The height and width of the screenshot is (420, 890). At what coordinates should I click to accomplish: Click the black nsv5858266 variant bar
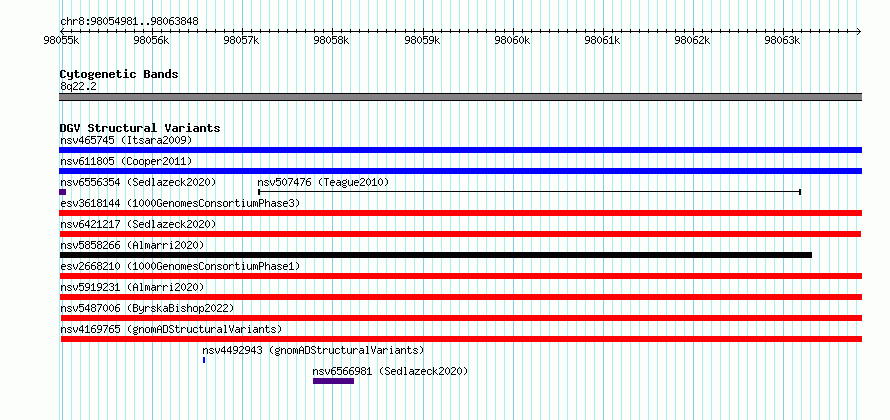[435, 255]
